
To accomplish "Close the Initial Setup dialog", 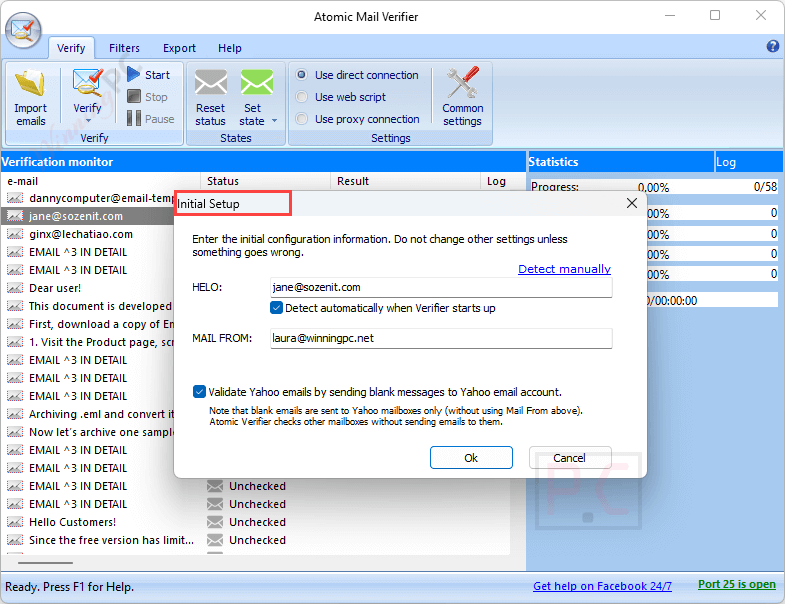I will 632,203.
